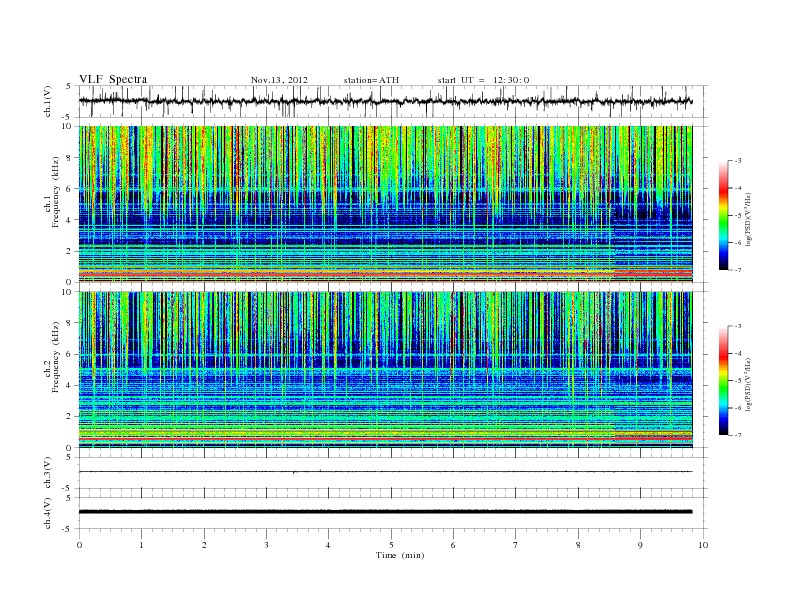Click the 'Time (min)' axis label

coord(400,555)
